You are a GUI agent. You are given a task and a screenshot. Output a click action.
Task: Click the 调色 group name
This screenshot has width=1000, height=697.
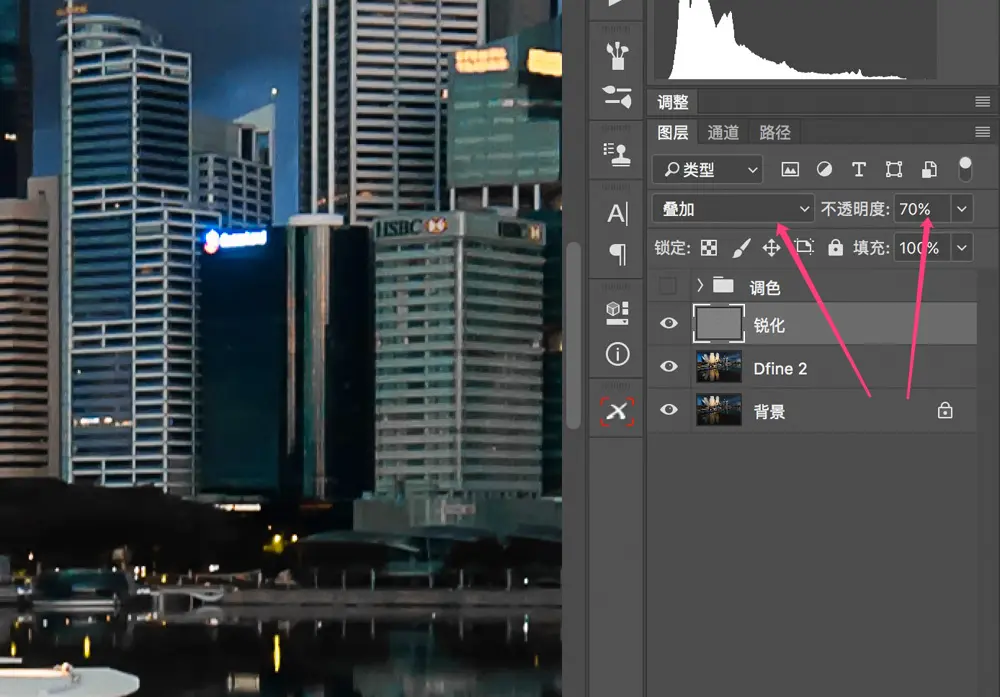coord(765,288)
